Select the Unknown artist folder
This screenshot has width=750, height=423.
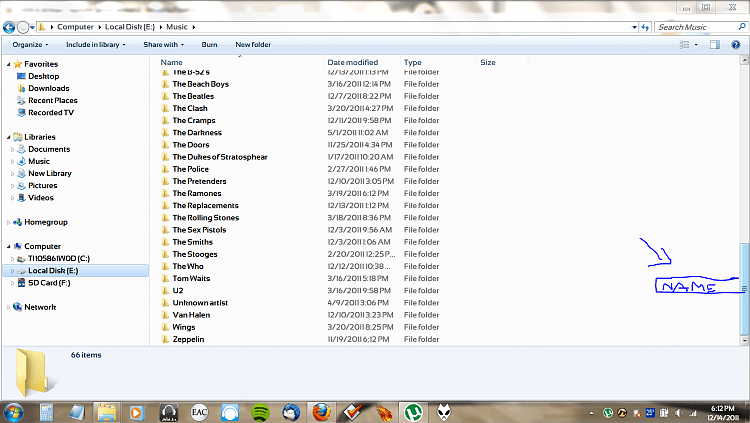tap(200, 303)
